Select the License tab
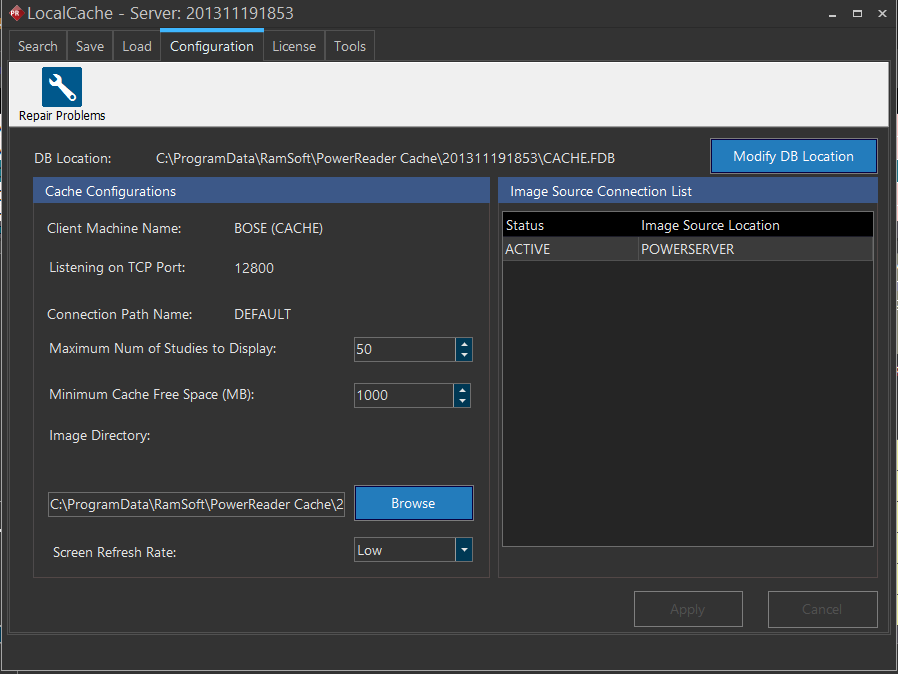898x674 pixels. [294, 46]
